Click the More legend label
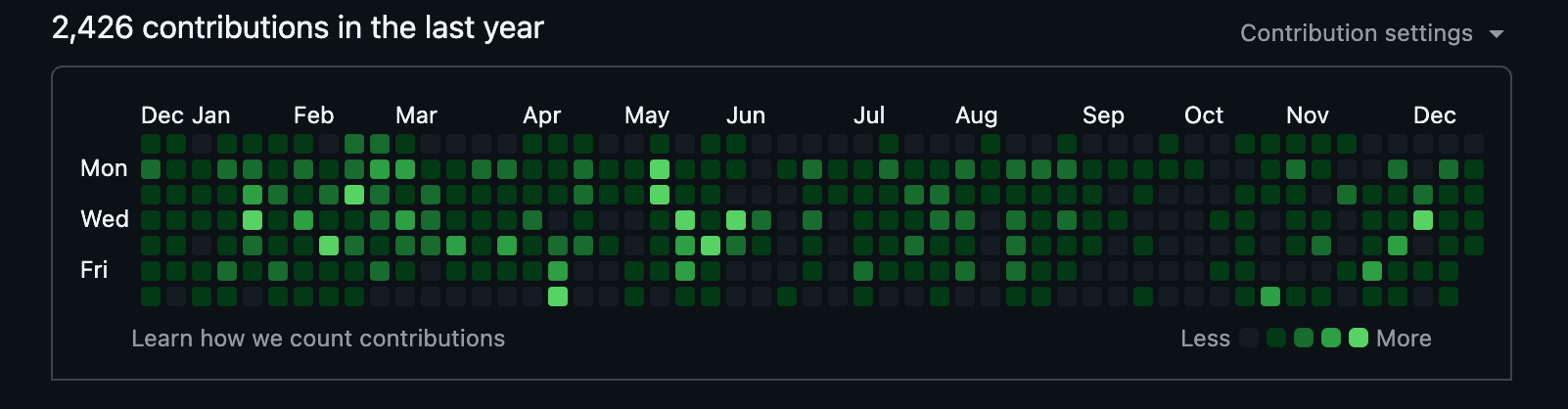1568x409 pixels. (x=1404, y=339)
